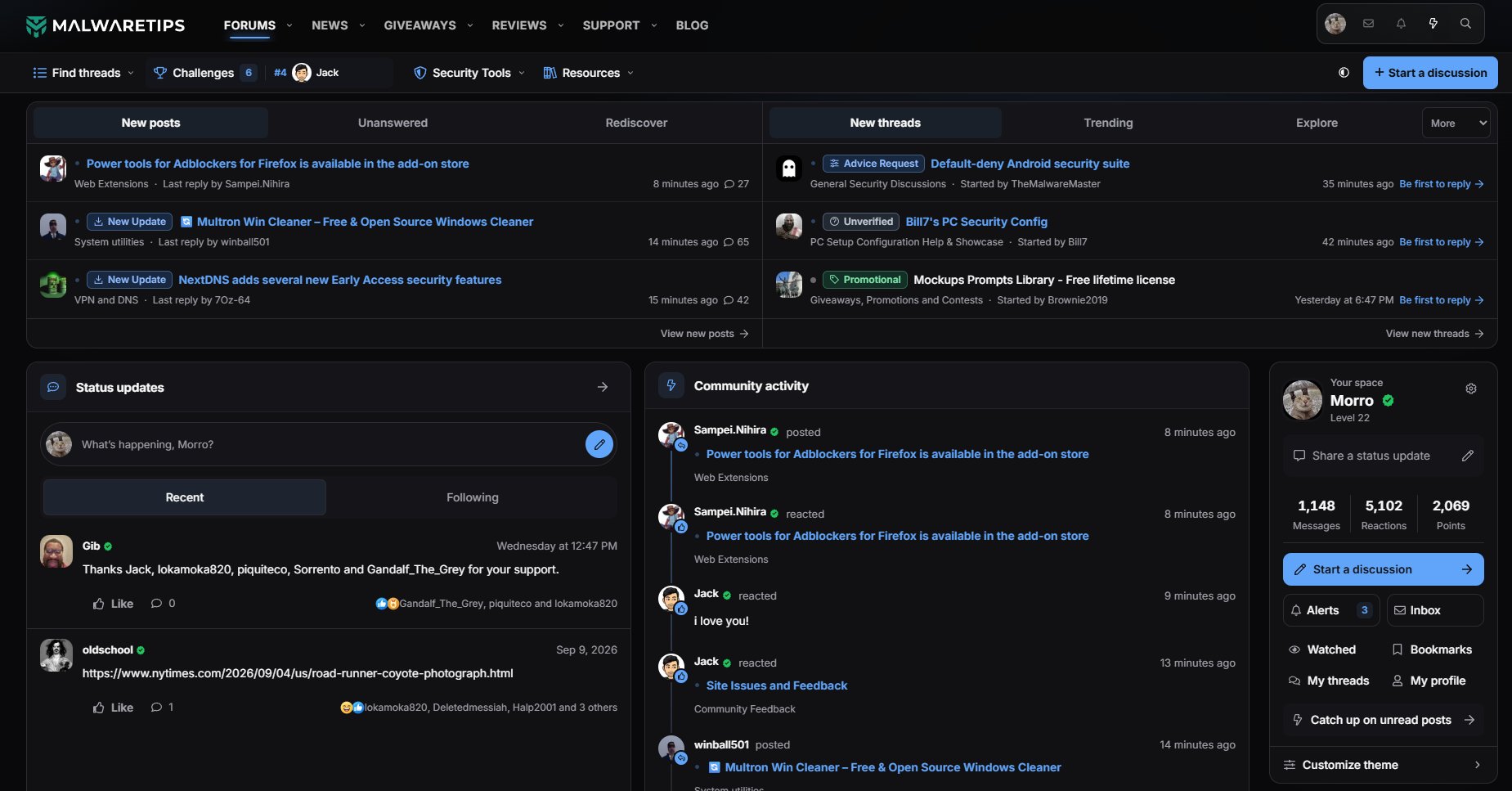Open the Resources dropdown
The width and height of the screenshot is (1512, 791).
[x=589, y=73]
